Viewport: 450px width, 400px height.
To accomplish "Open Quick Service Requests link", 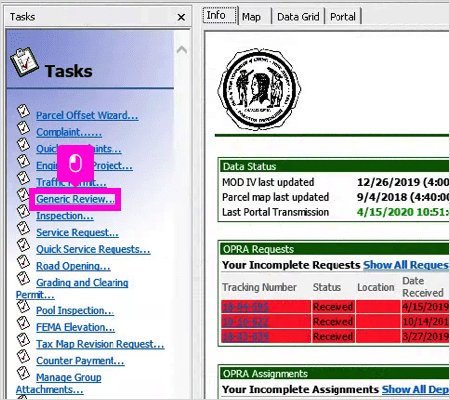I will pos(93,249).
